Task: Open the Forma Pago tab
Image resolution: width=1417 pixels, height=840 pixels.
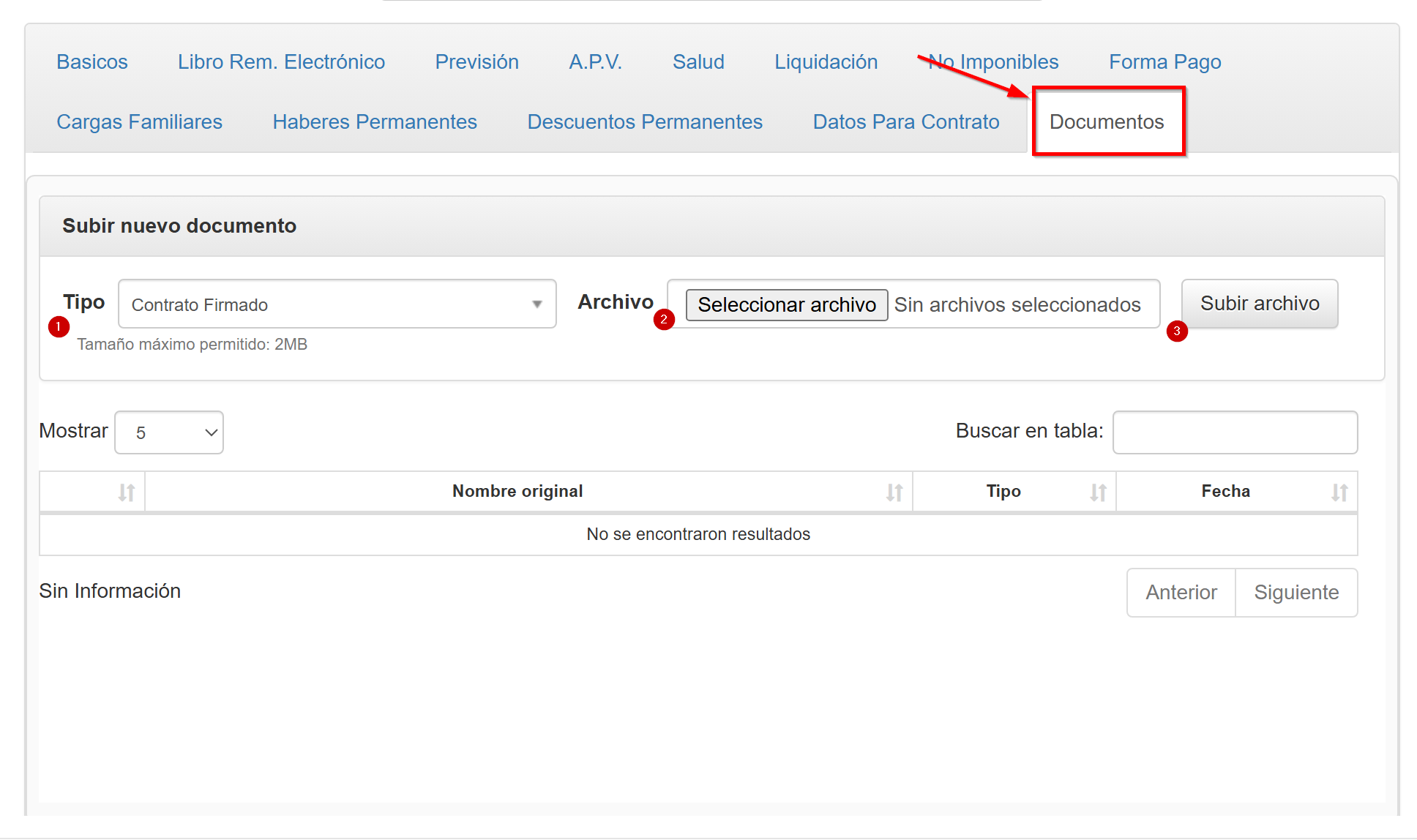Action: click(x=1164, y=62)
